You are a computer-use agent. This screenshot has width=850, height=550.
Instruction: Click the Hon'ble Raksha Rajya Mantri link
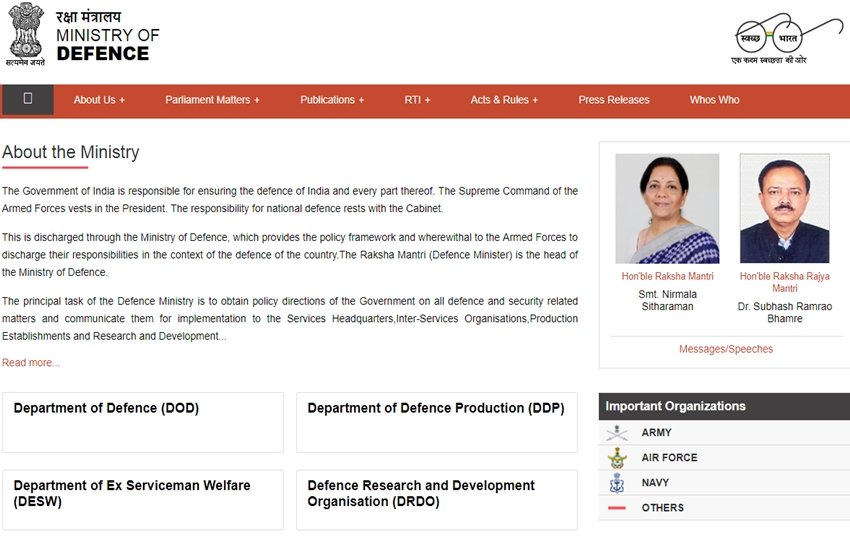784,282
